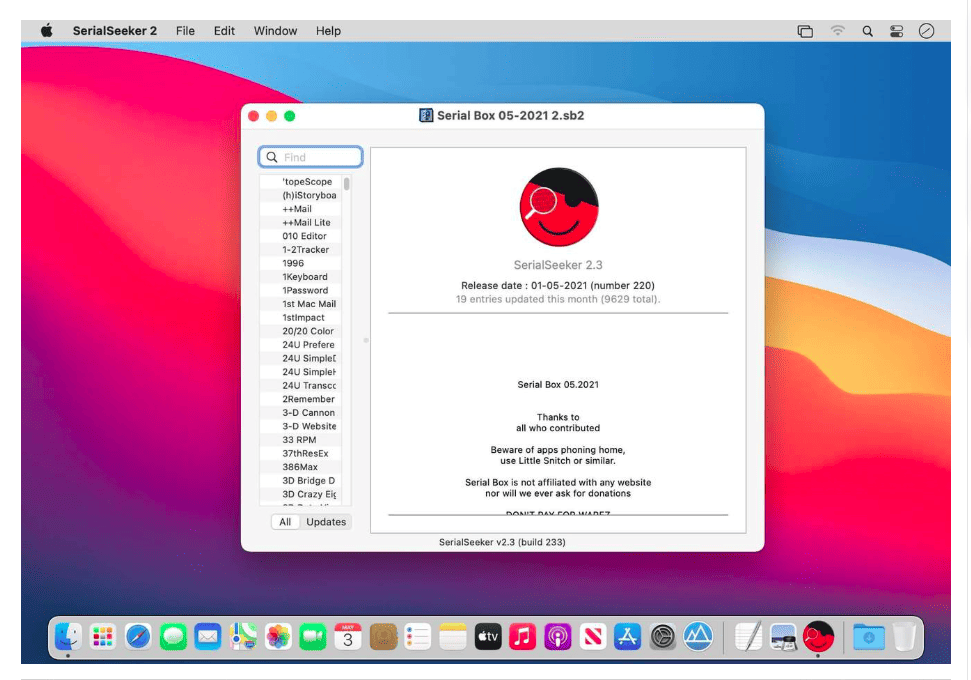Click the app list scrollbar thumb
The width and height of the screenshot is (971, 680).
point(347,183)
